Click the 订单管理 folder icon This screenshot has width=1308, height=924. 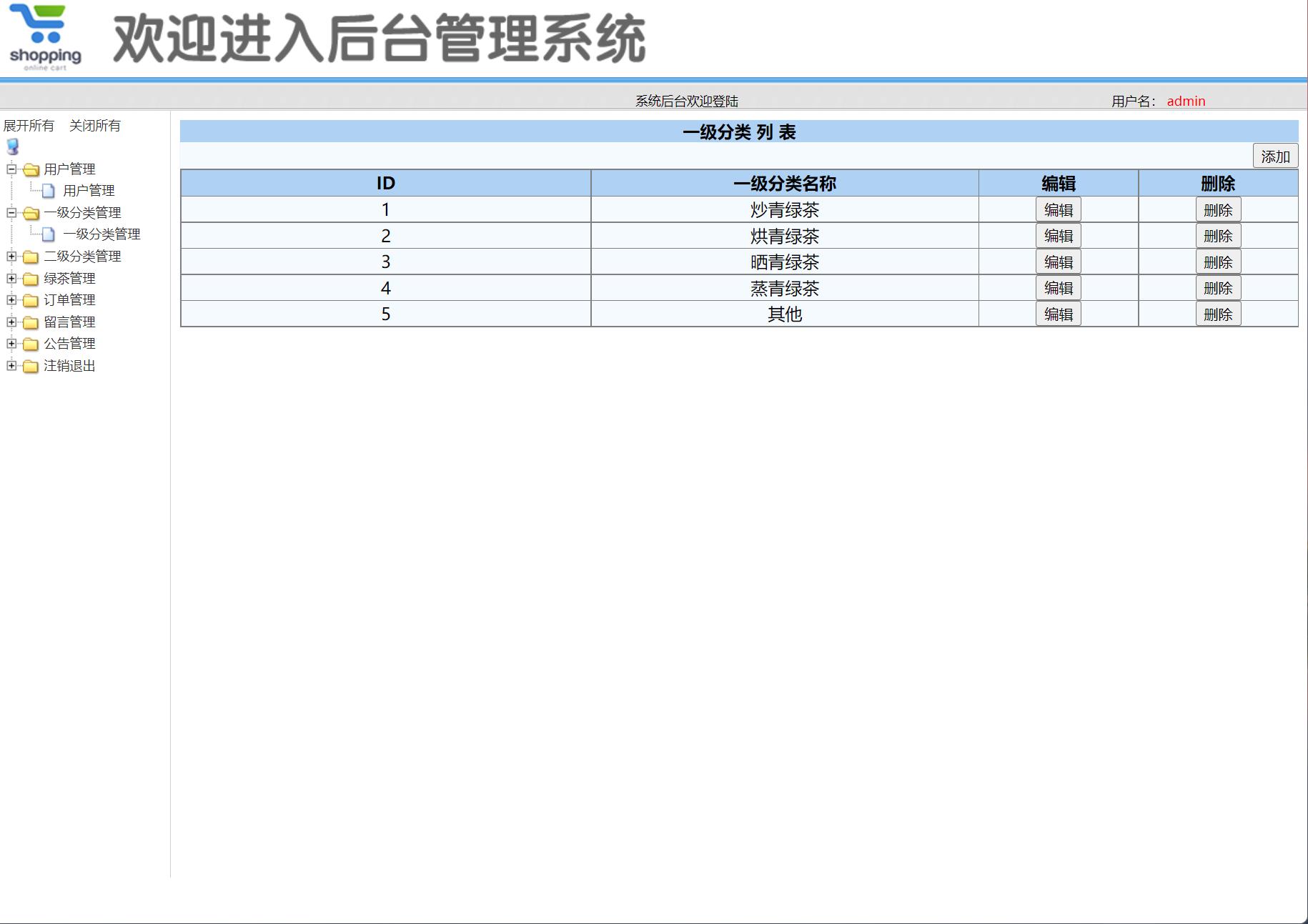coord(29,300)
